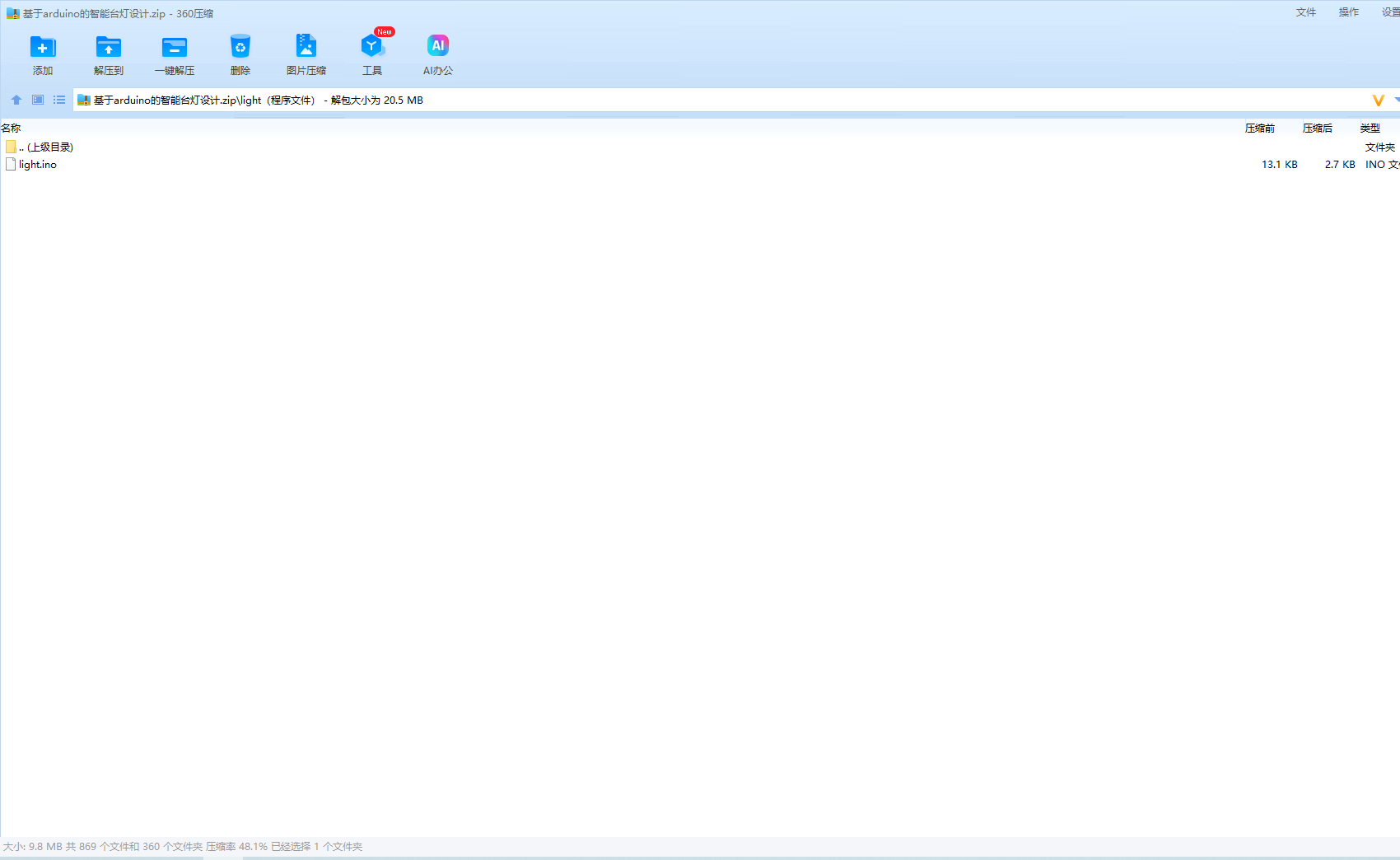Go up one level with the arrow icon

(16, 100)
